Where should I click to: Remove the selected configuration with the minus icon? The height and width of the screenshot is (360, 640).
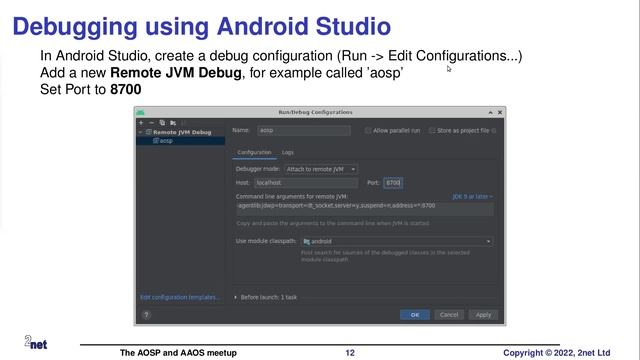click(151, 122)
